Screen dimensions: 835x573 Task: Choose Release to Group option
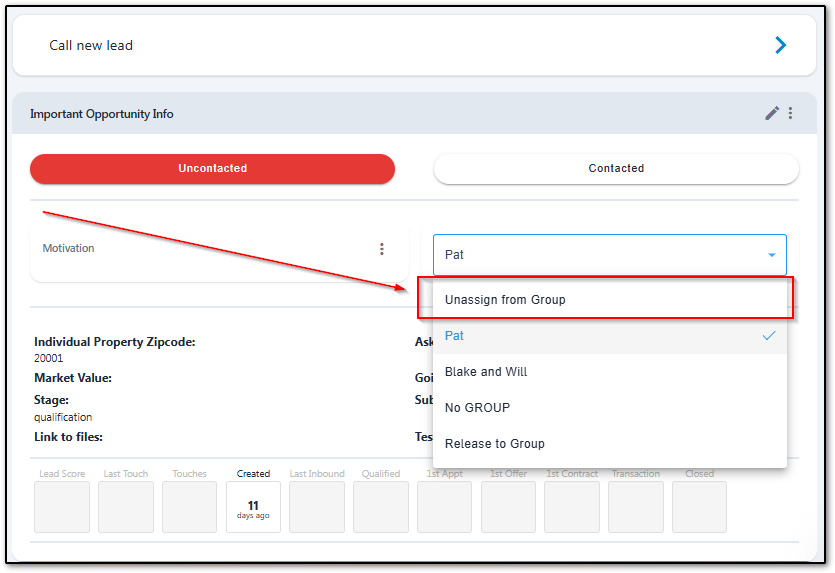[x=495, y=444]
